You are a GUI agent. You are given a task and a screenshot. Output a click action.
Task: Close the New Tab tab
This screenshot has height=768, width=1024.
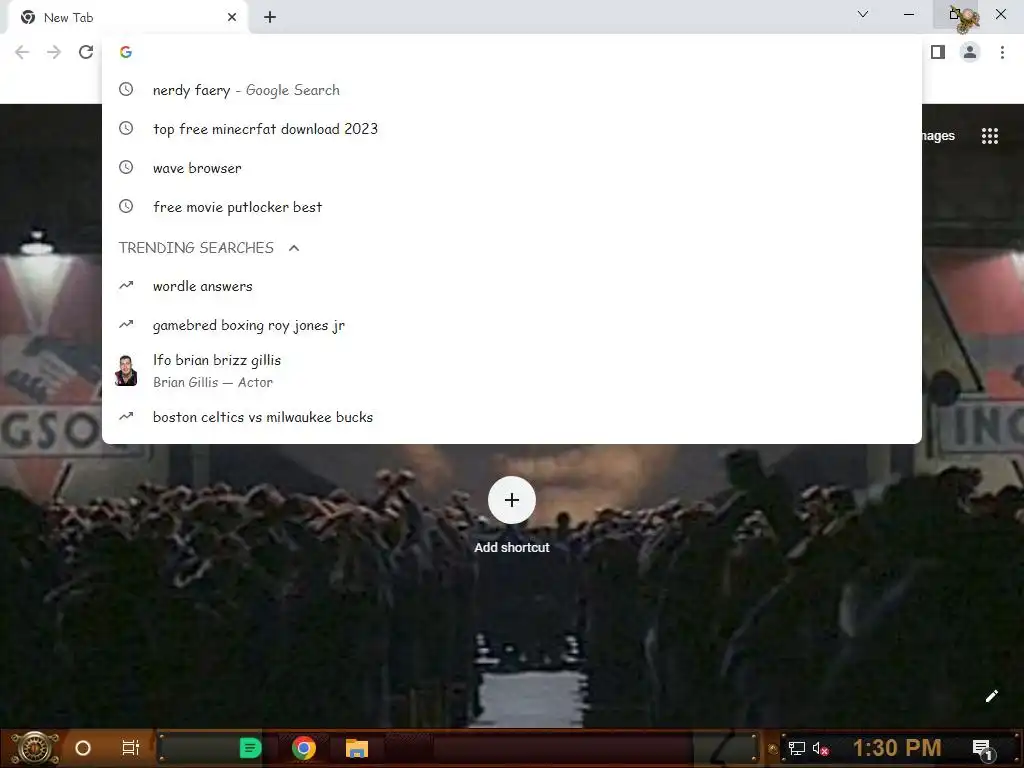coord(232,18)
